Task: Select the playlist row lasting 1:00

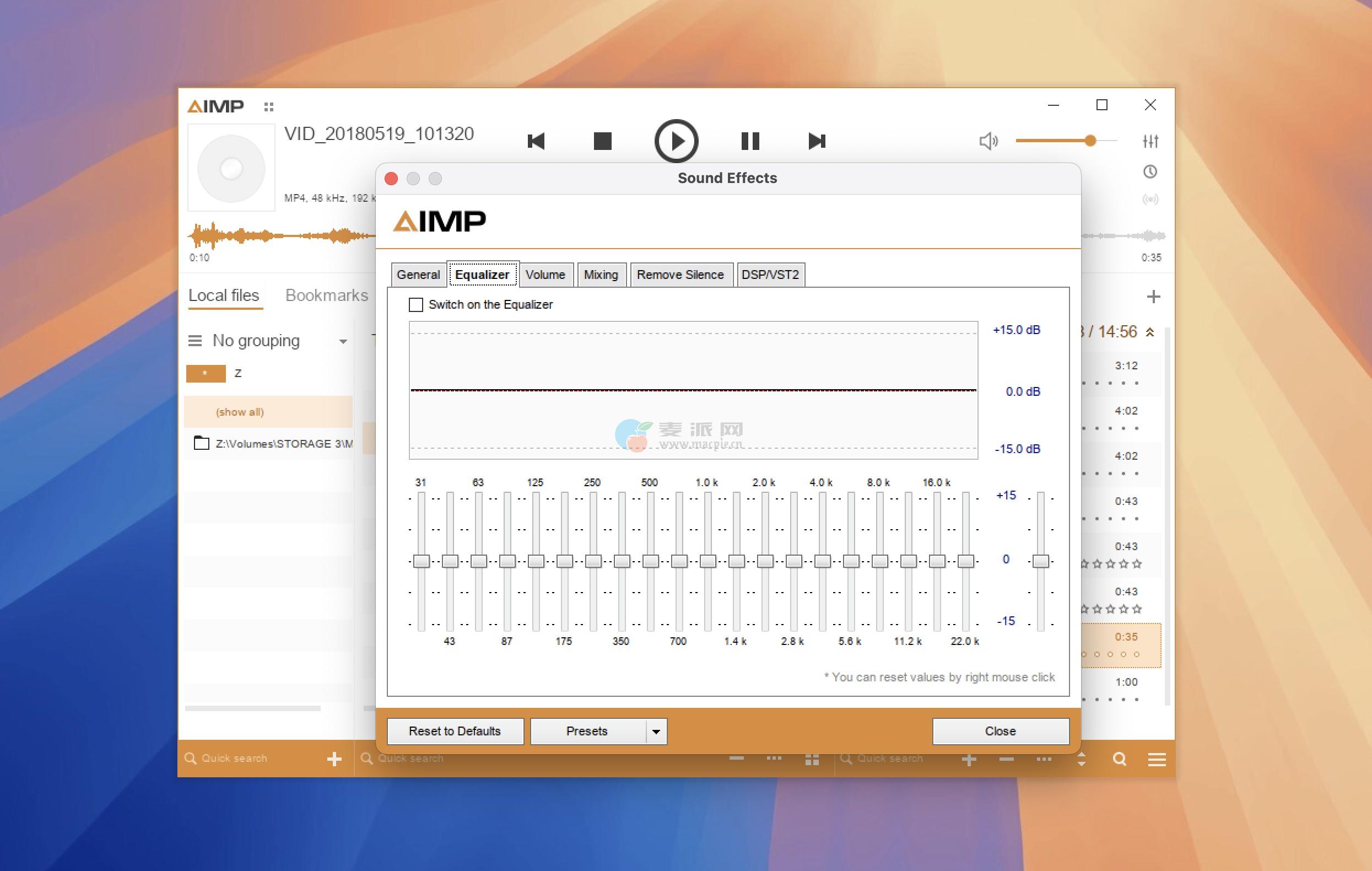Action: pos(1121,690)
